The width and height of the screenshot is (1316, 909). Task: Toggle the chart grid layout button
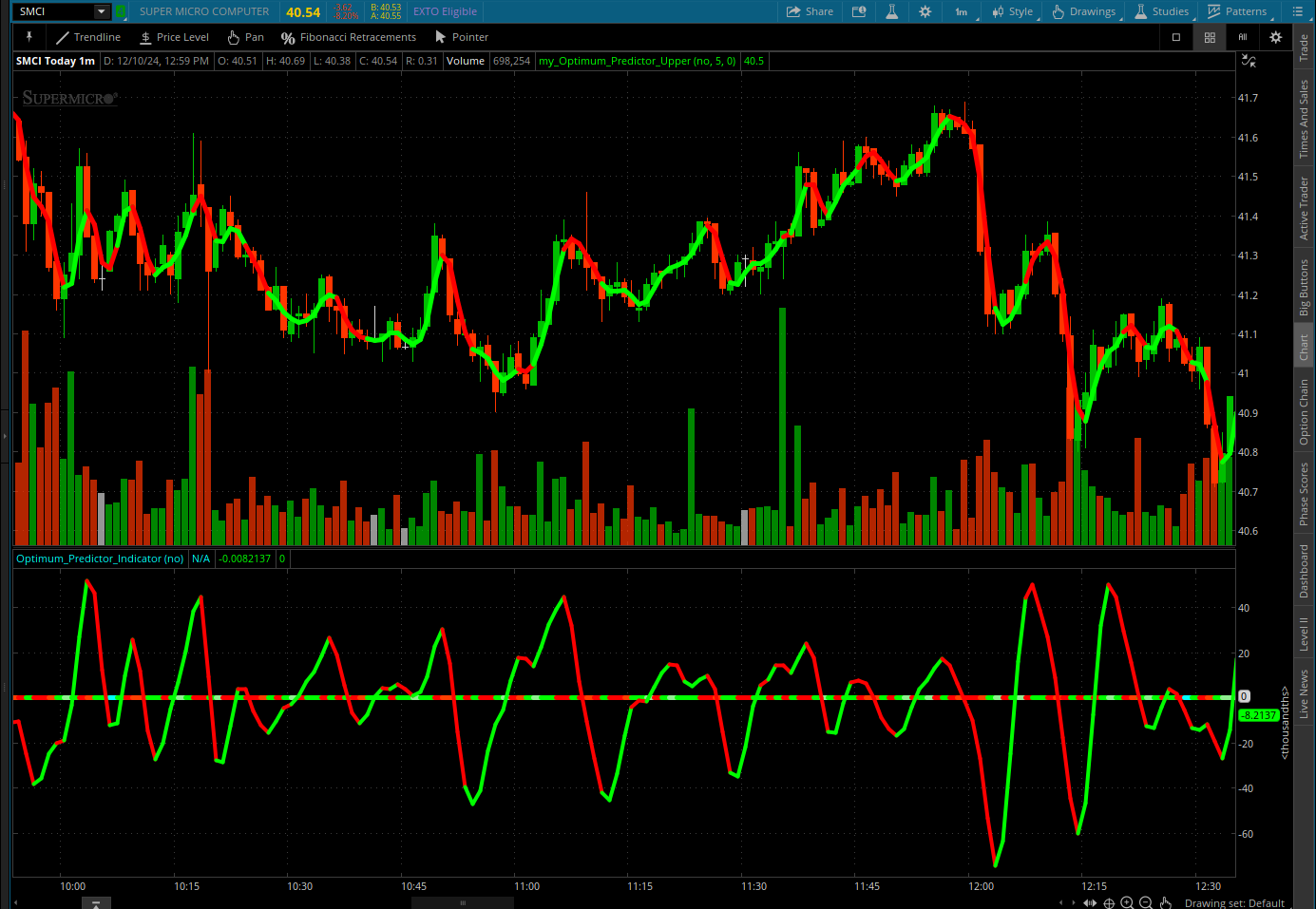(x=1210, y=37)
